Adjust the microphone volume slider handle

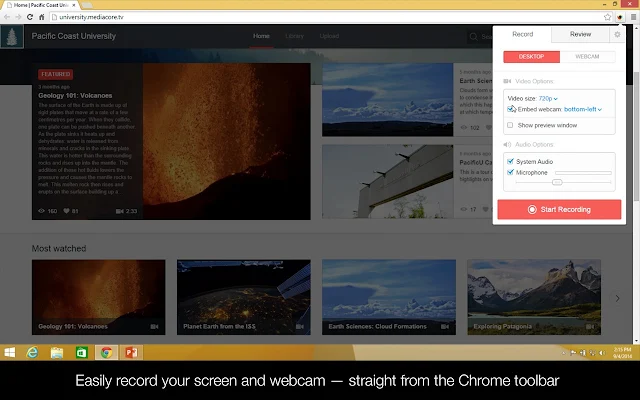[x=557, y=182]
